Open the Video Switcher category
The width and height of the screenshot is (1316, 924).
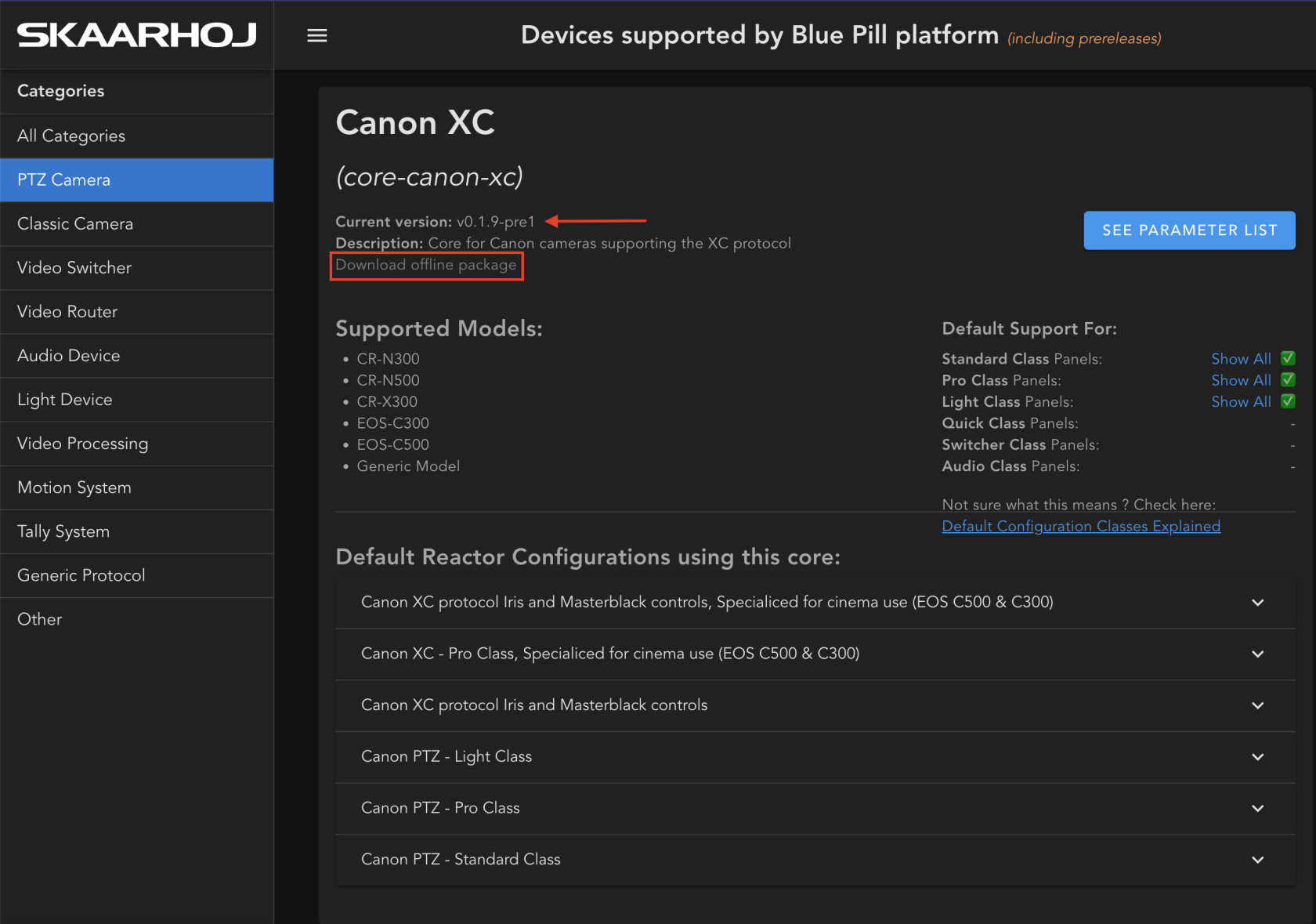pos(136,267)
